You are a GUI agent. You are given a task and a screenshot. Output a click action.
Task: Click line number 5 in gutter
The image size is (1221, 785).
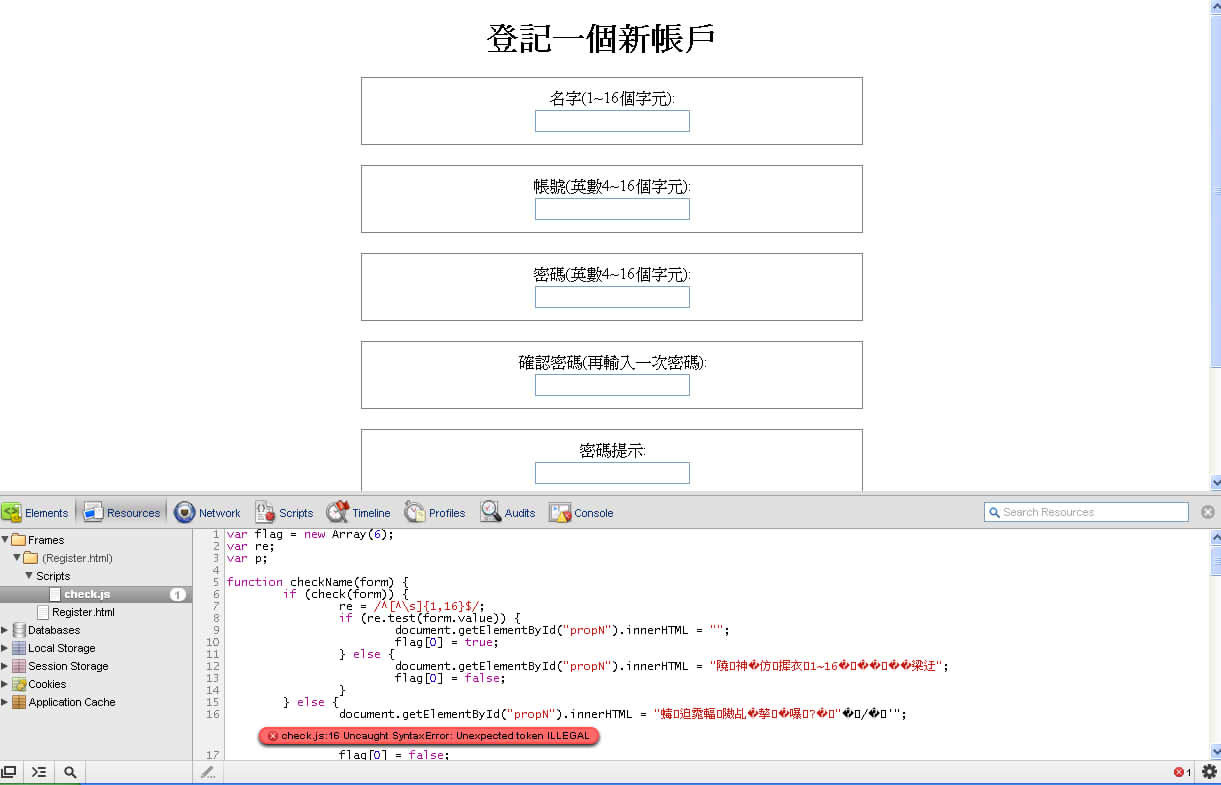click(x=215, y=582)
